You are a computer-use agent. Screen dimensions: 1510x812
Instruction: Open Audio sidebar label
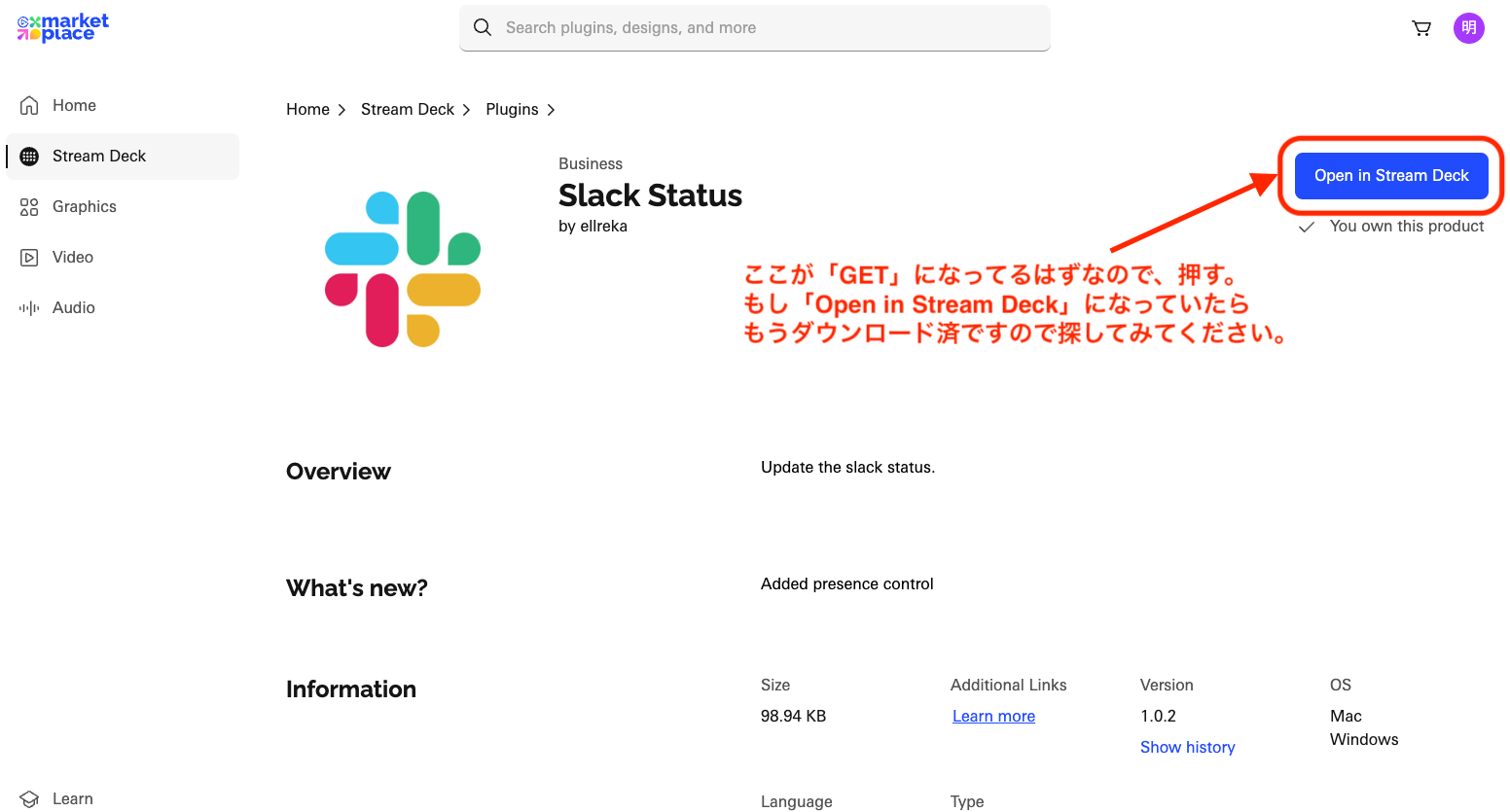74,307
